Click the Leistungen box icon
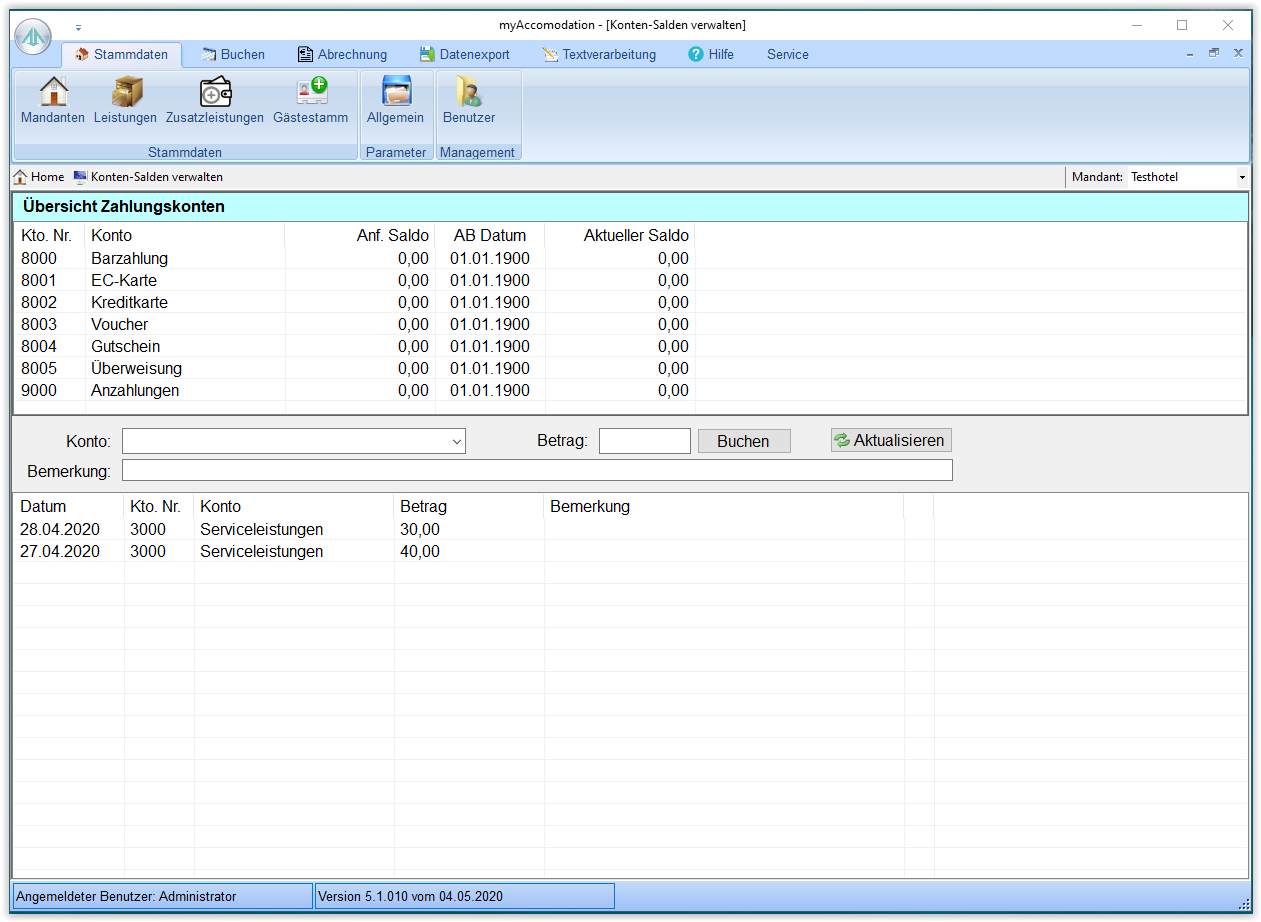This screenshot has width=1261, height=922. tap(126, 92)
